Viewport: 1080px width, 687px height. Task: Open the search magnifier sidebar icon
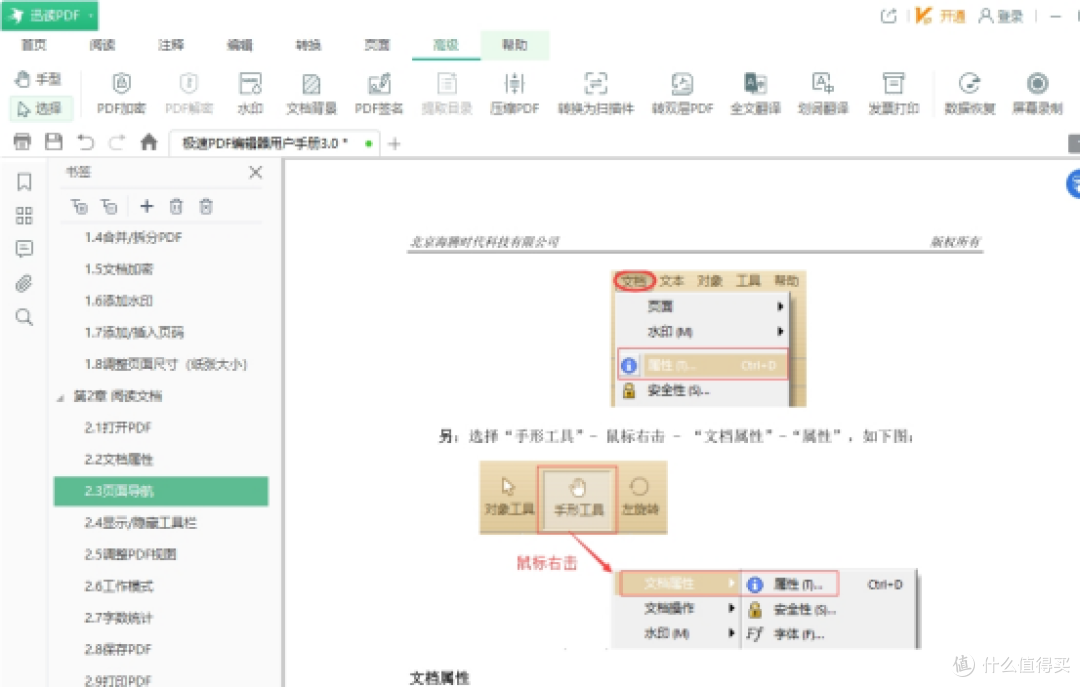24,317
